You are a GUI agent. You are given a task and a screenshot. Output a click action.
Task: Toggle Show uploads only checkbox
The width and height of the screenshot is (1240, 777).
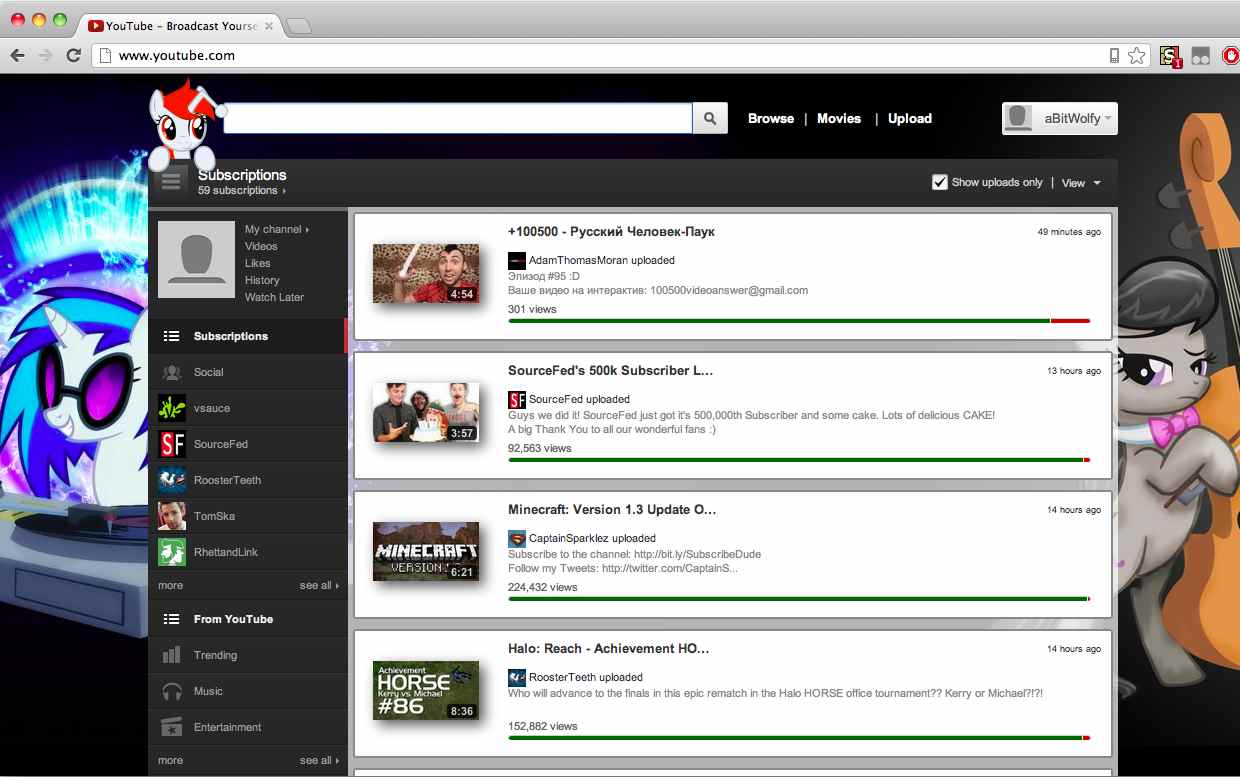(939, 182)
